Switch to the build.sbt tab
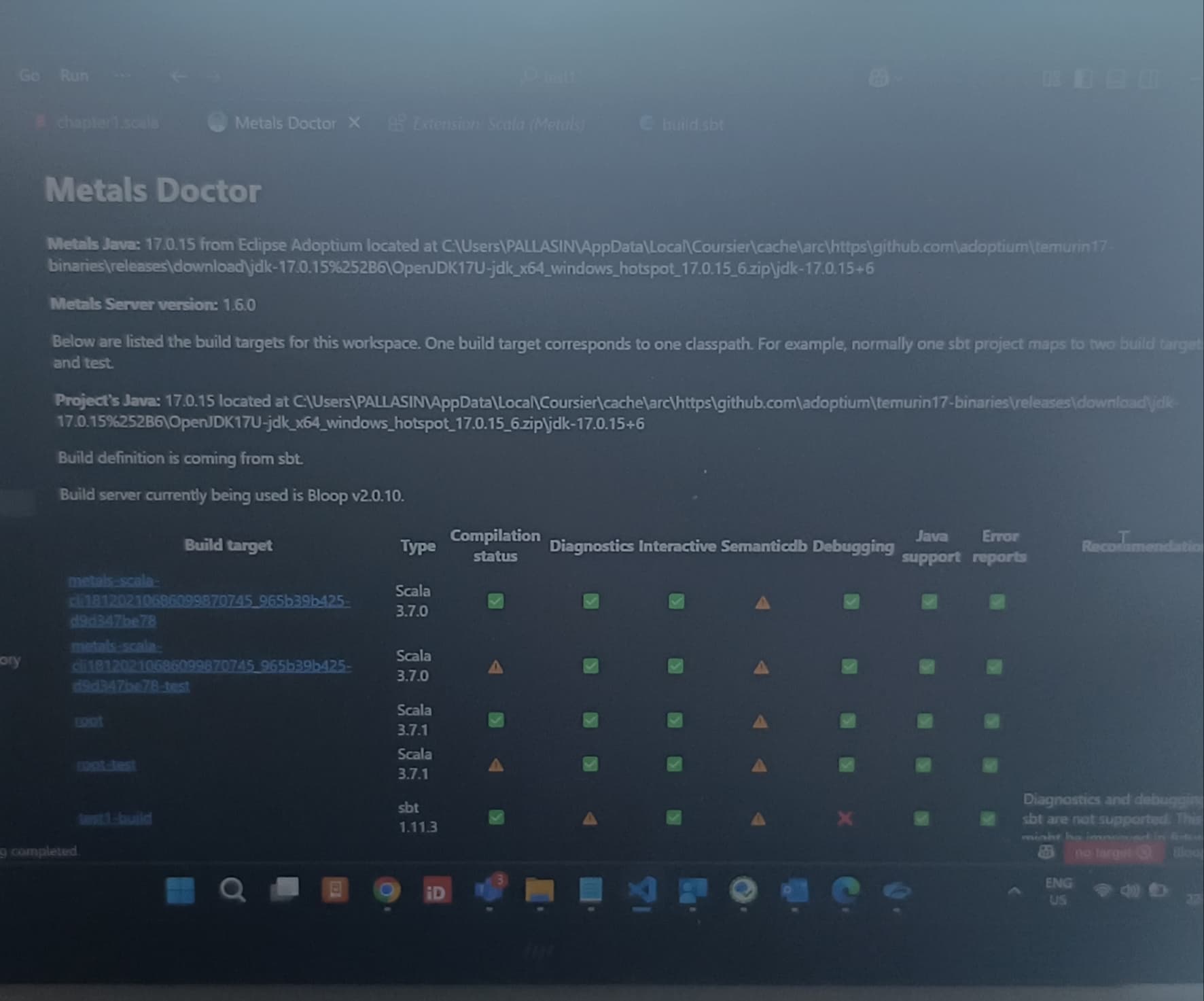The height and width of the screenshot is (1001, 1204). (692, 124)
